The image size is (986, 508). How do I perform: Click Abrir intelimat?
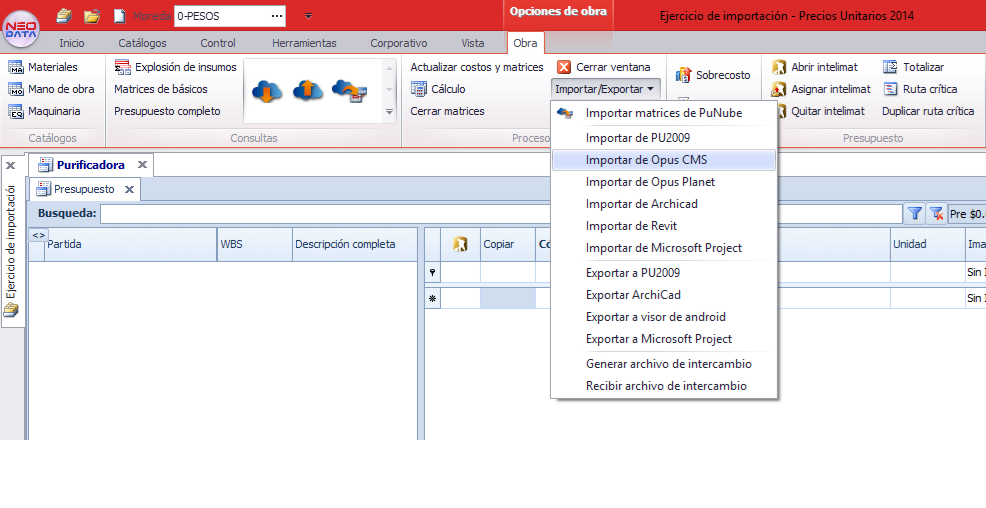pyautogui.click(x=815, y=67)
